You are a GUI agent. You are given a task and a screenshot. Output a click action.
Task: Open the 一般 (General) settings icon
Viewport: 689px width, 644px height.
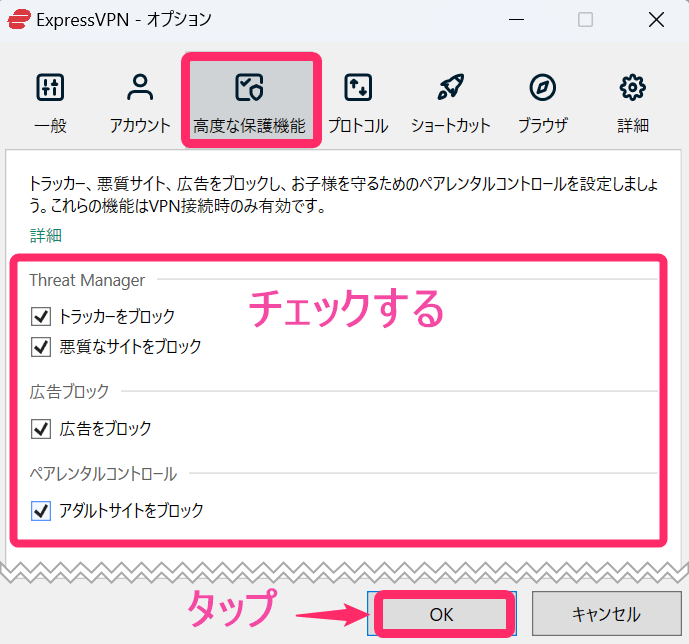tap(50, 87)
